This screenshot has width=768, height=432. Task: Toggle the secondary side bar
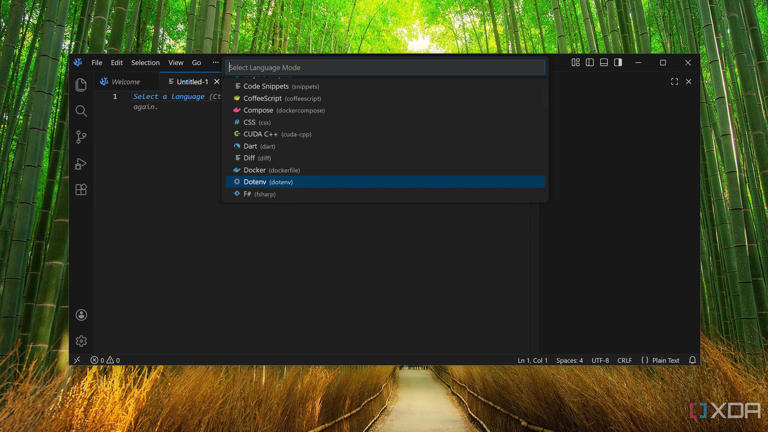click(x=618, y=62)
